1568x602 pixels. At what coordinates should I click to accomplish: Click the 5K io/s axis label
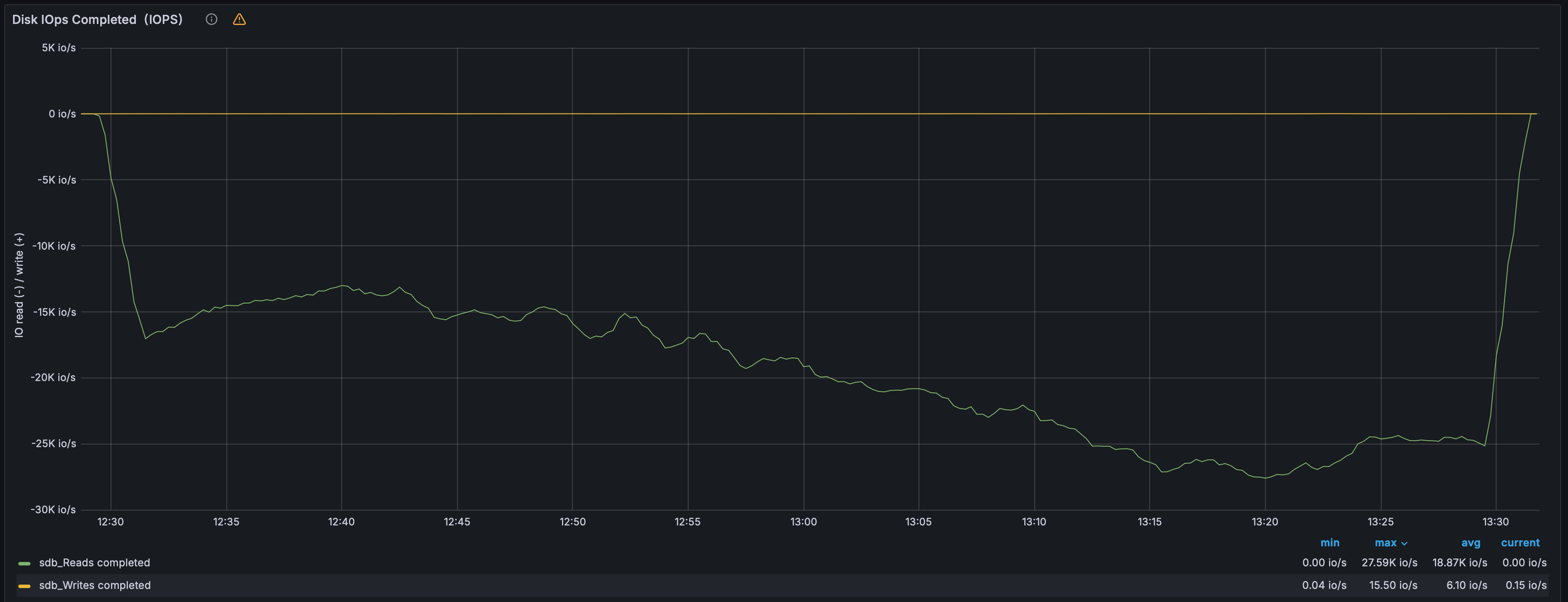58,47
